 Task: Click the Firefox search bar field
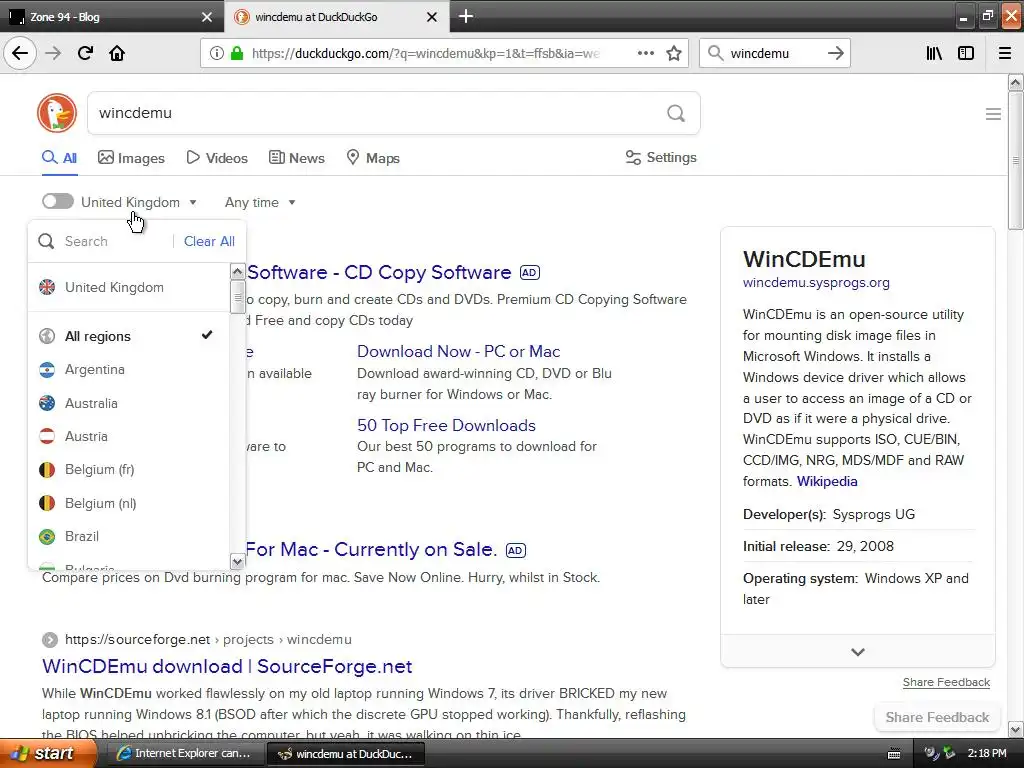coord(774,53)
